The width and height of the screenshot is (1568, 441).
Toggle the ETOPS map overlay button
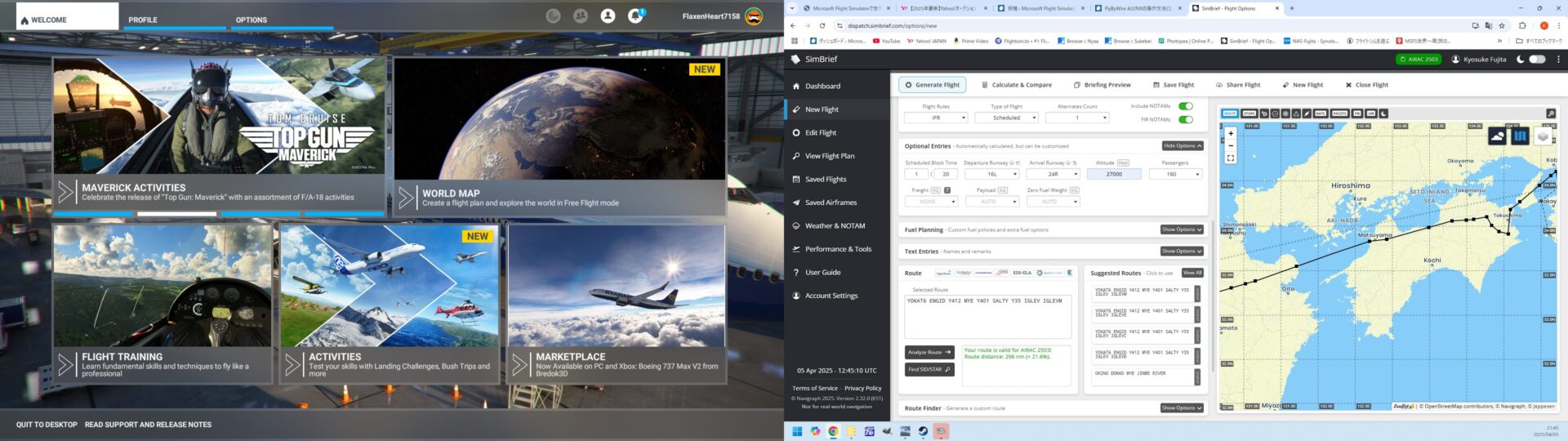coord(1249,114)
